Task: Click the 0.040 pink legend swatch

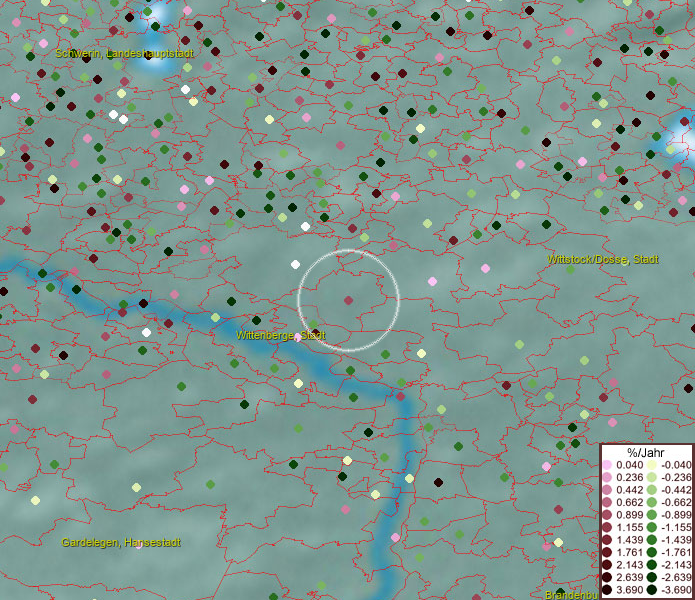Action: coord(607,465)
